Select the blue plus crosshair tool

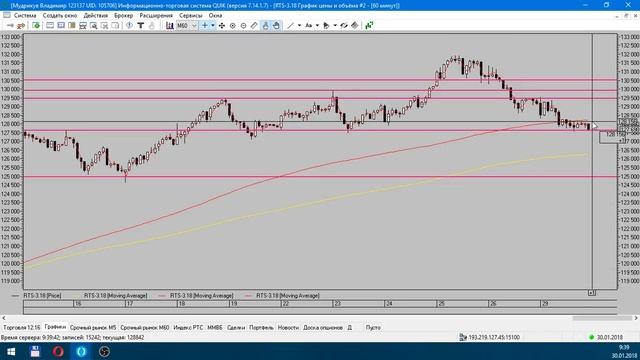pos(204,26)
